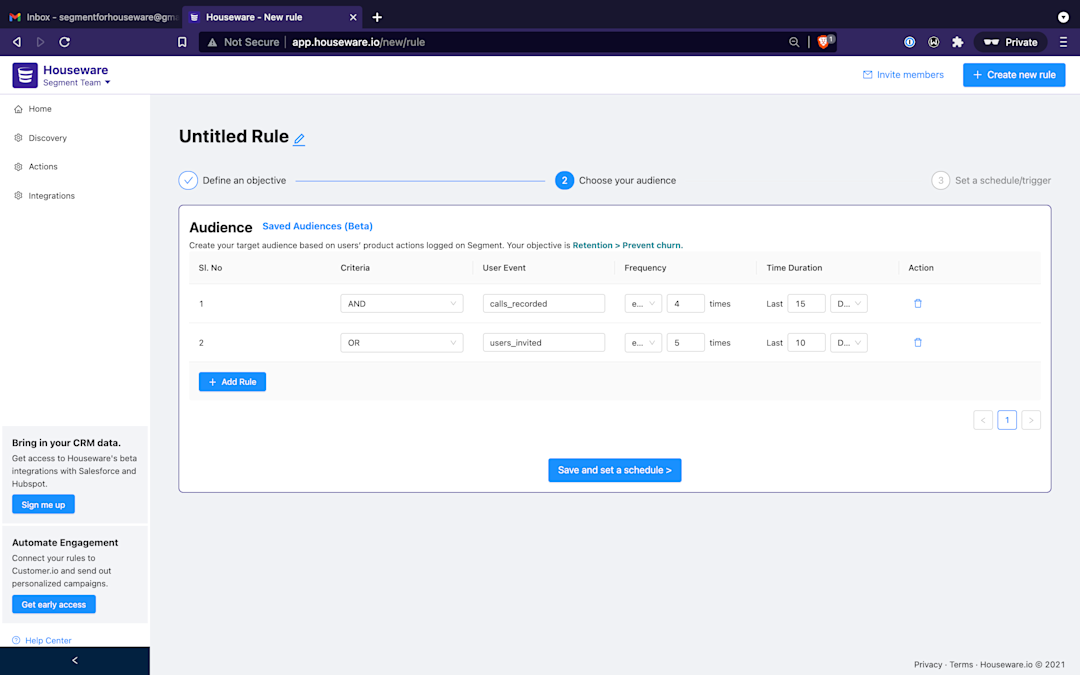This screenshot has width=1080, height=675.
Task: Click the browser back arrow
Action: click(x=17, y=42)
